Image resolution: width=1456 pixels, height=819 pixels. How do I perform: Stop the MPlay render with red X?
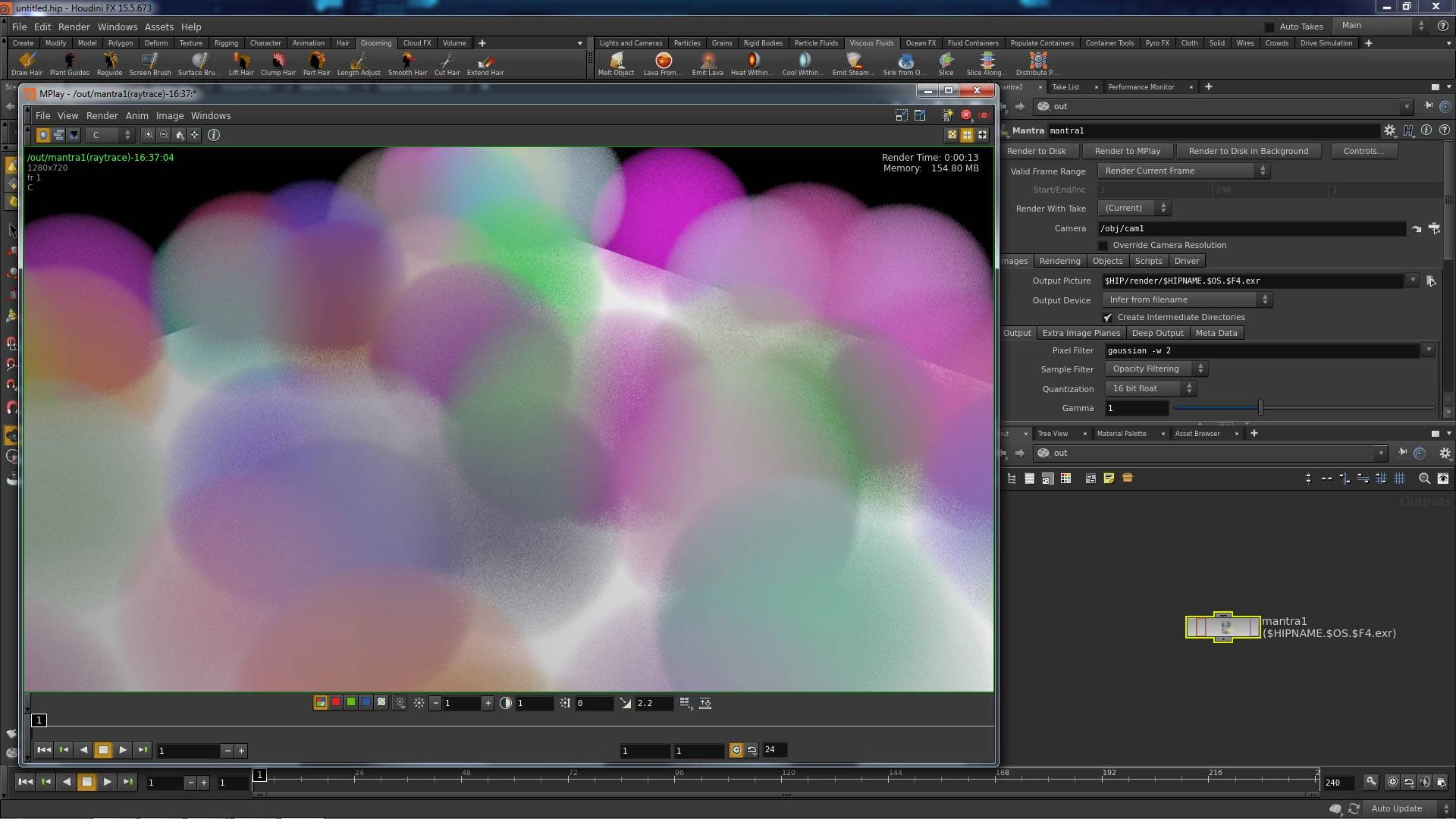[966, 115]
